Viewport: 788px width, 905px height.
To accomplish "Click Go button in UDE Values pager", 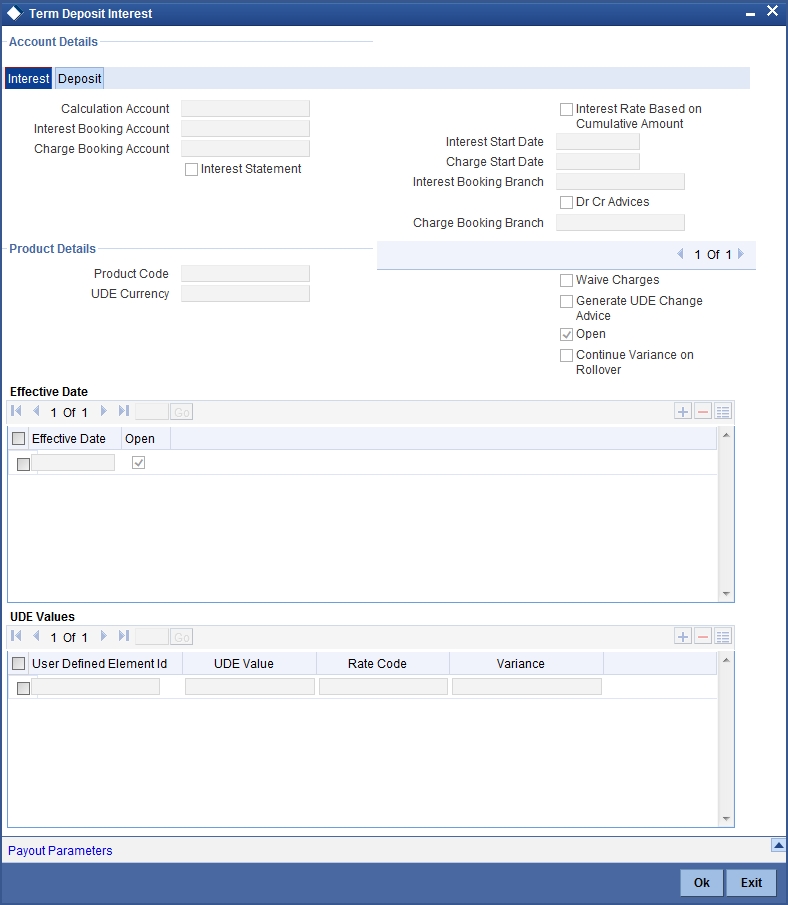I will (x=181, y=637).
